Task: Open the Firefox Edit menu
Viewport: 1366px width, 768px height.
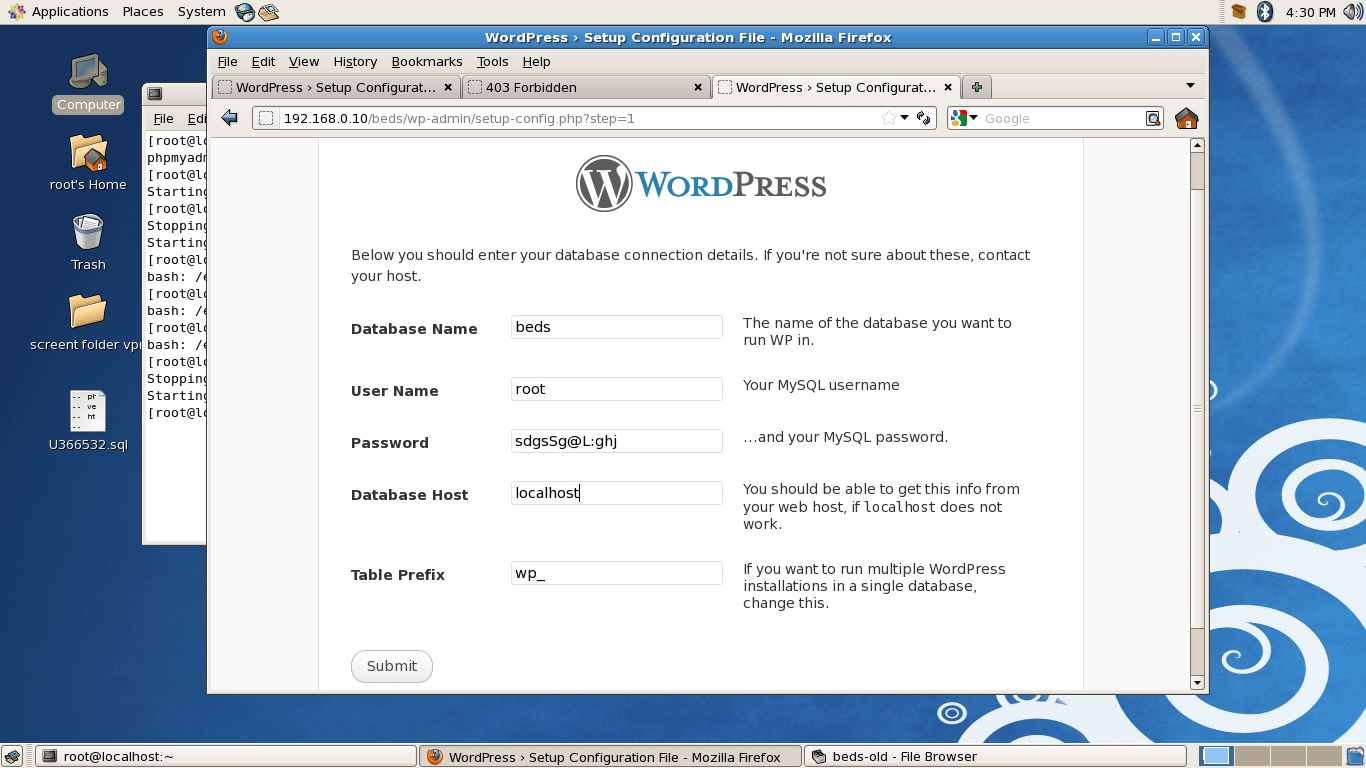Action: pos(263,62)
